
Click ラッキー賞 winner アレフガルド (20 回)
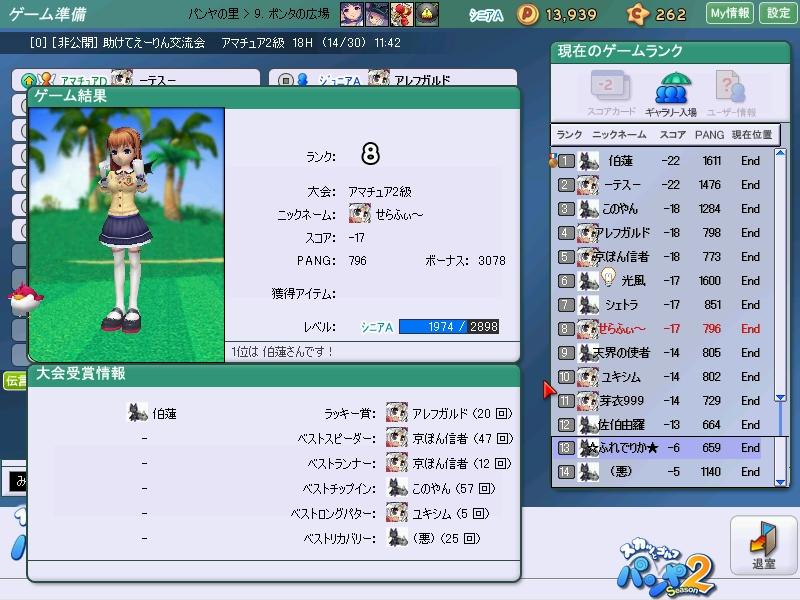[x=449, y=413]
